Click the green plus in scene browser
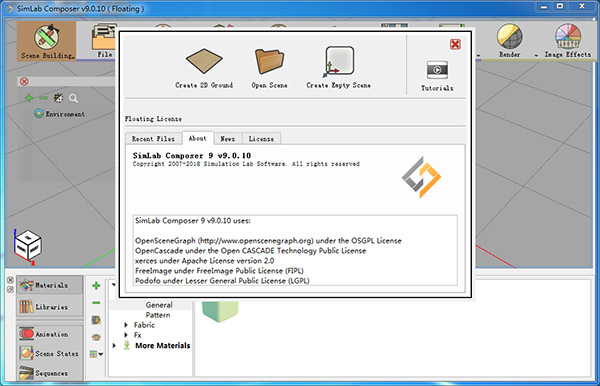The image size is (600, 386). pyautogui.click(x=29, y=98)
